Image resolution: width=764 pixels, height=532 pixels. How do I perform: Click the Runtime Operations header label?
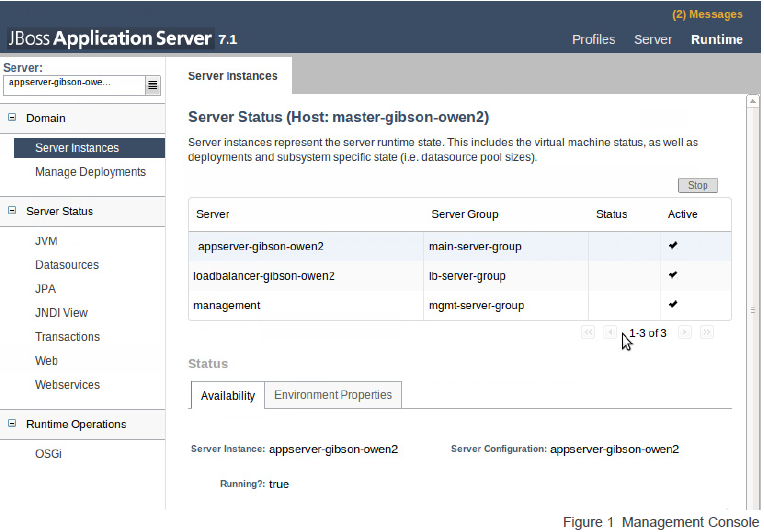pyautogui.click(x=76, y=424)
